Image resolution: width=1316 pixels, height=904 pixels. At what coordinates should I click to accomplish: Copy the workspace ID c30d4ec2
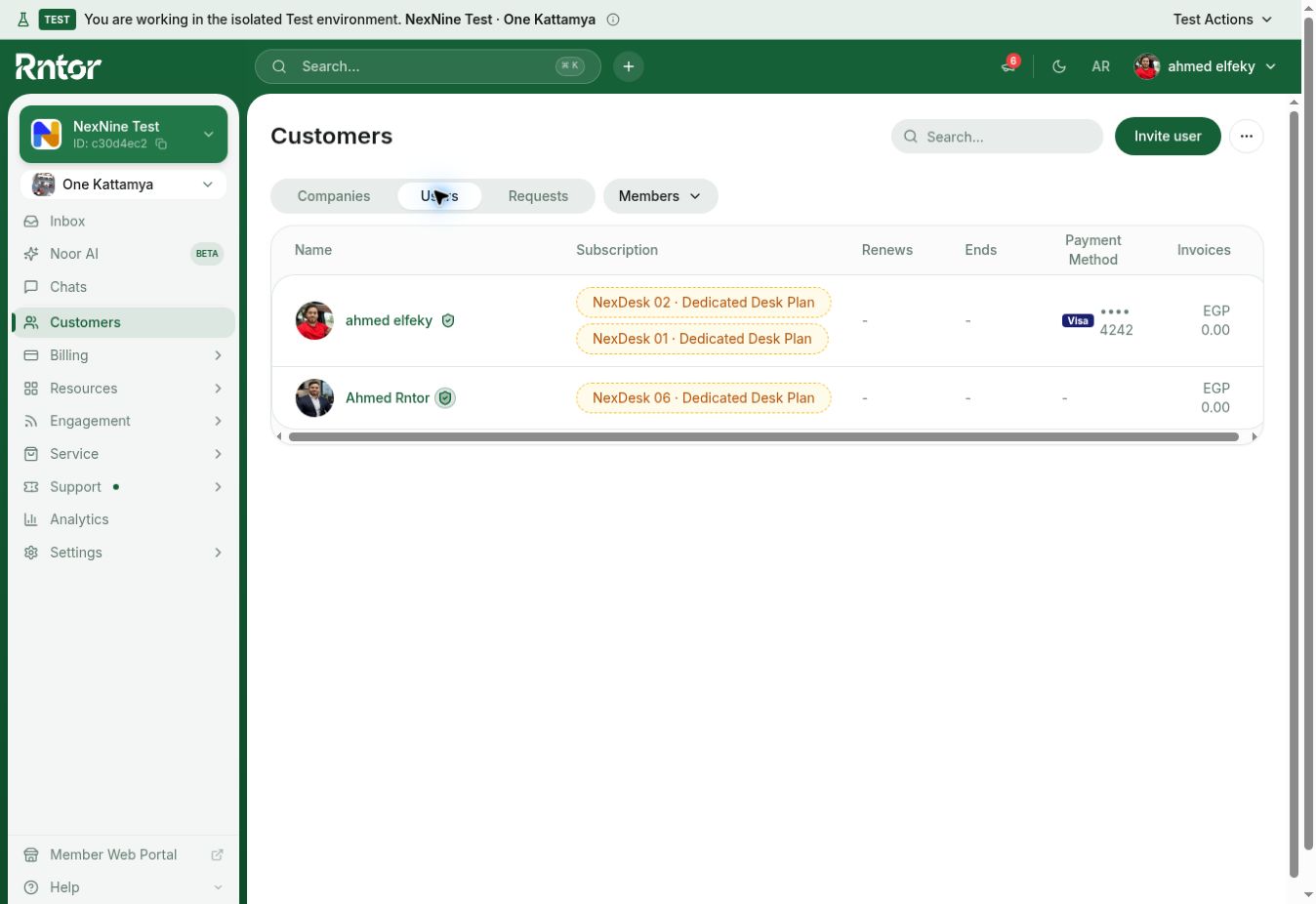161,144
